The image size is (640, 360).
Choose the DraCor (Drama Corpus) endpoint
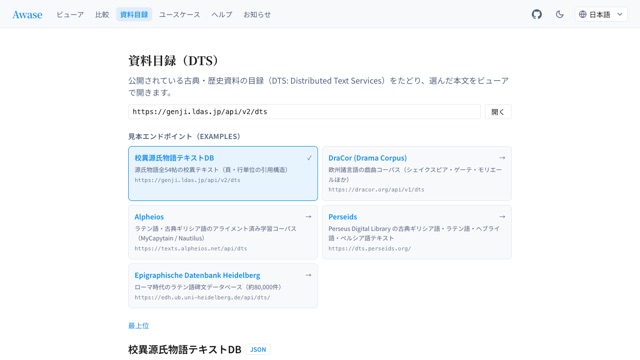click(x=417, y=173)
